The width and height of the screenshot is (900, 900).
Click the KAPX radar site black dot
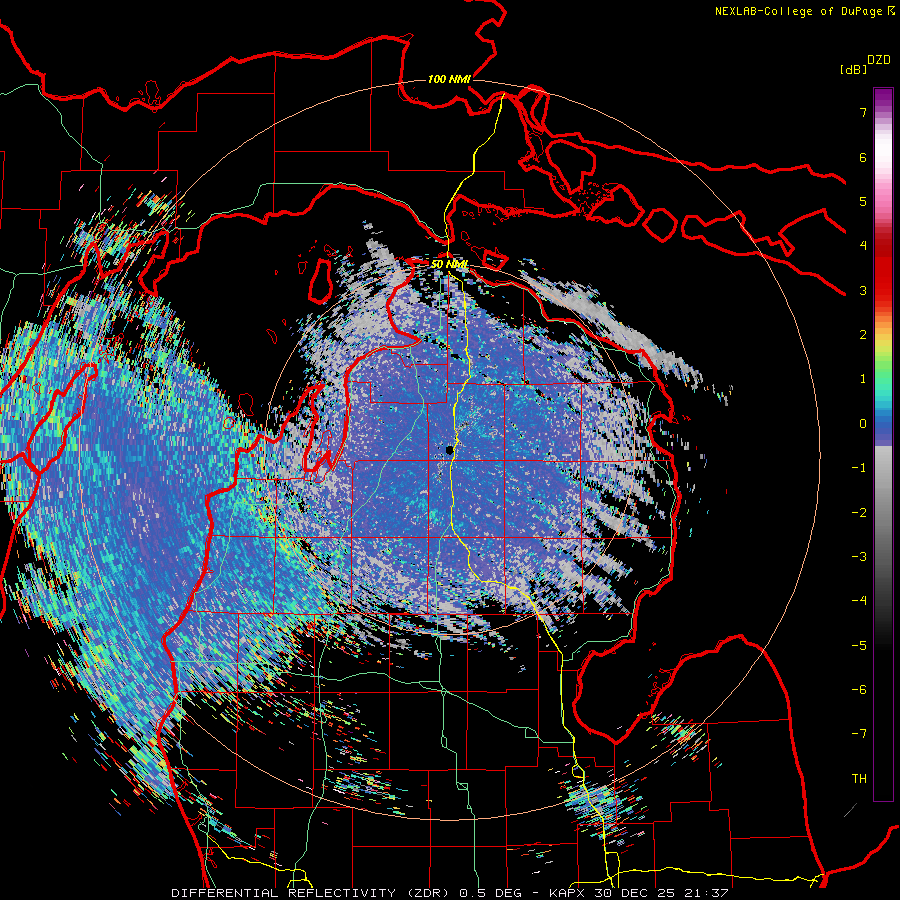pyautogui.click(x=450, y=451)
